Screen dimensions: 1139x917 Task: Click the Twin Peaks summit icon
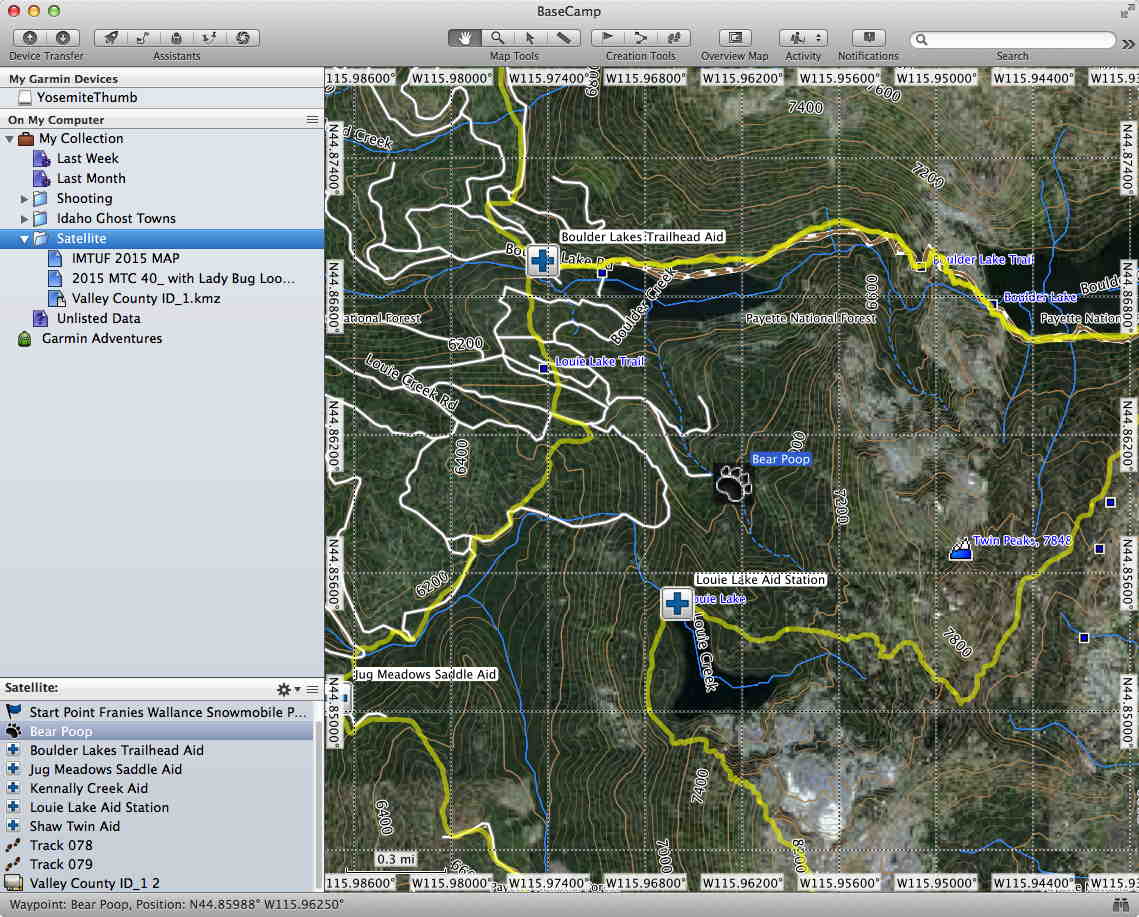coord(961,549)
